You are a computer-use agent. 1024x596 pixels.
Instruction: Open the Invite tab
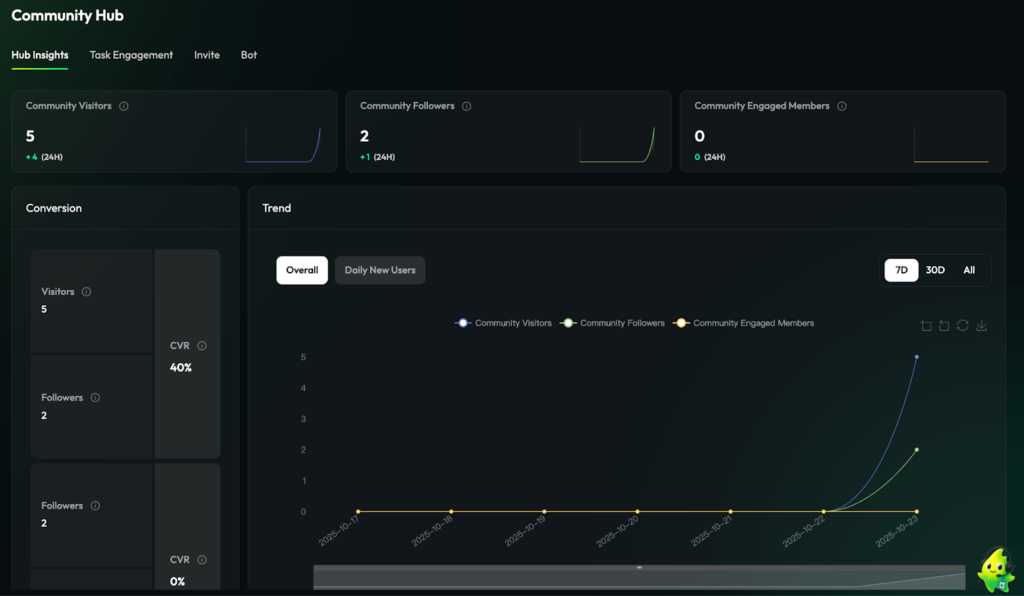click(x=207, y=55)
